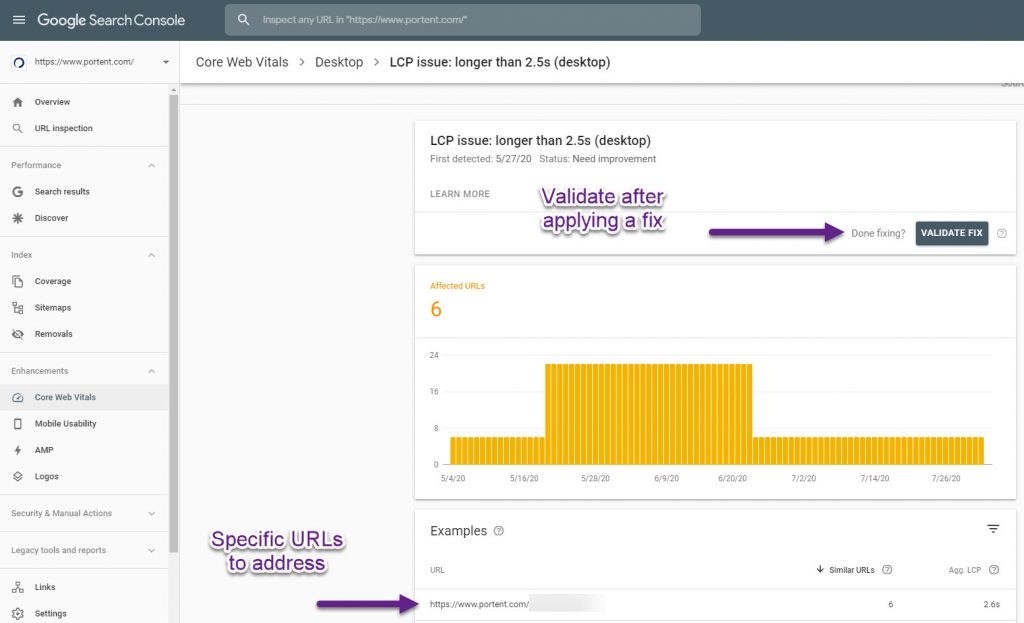Click help icon beside Similar URLs column

click(x=887, y=569)
